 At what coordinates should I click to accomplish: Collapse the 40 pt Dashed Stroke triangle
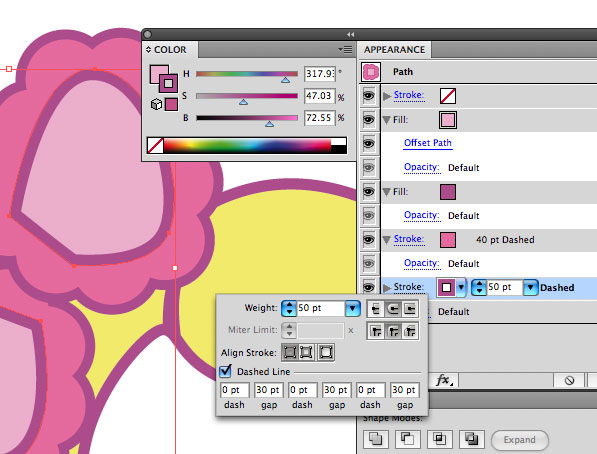pyautogui.click(x=386, y=240)
